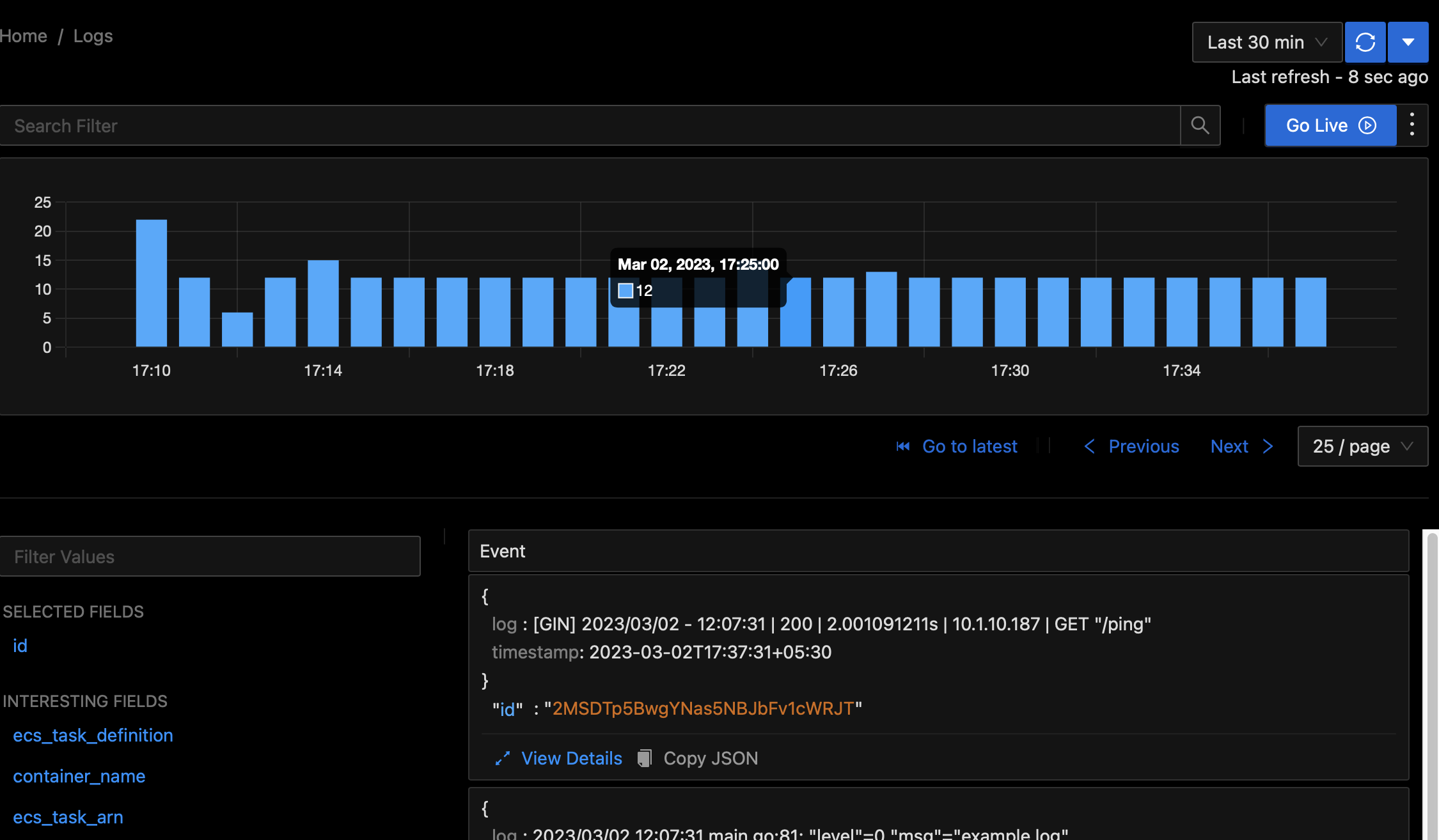
Task: Click the search magnifier icon
Action: coord(1200,125)
